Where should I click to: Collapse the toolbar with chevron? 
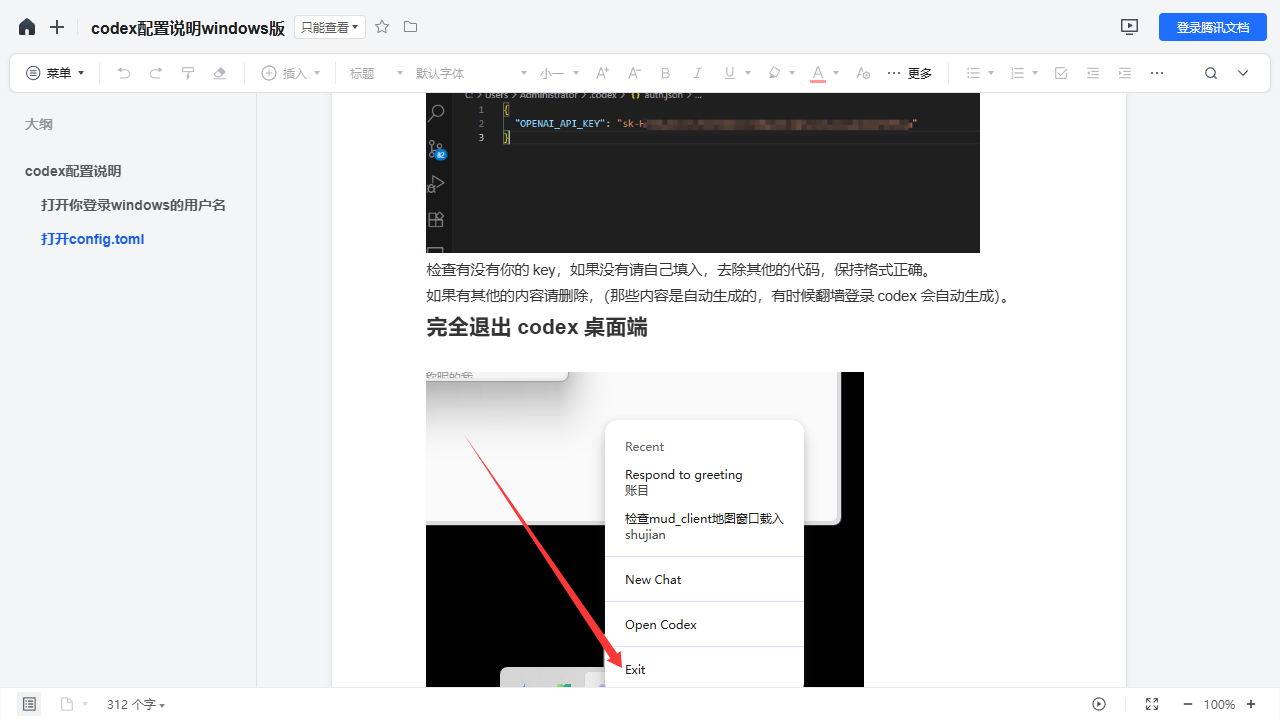pos(1243,73)
